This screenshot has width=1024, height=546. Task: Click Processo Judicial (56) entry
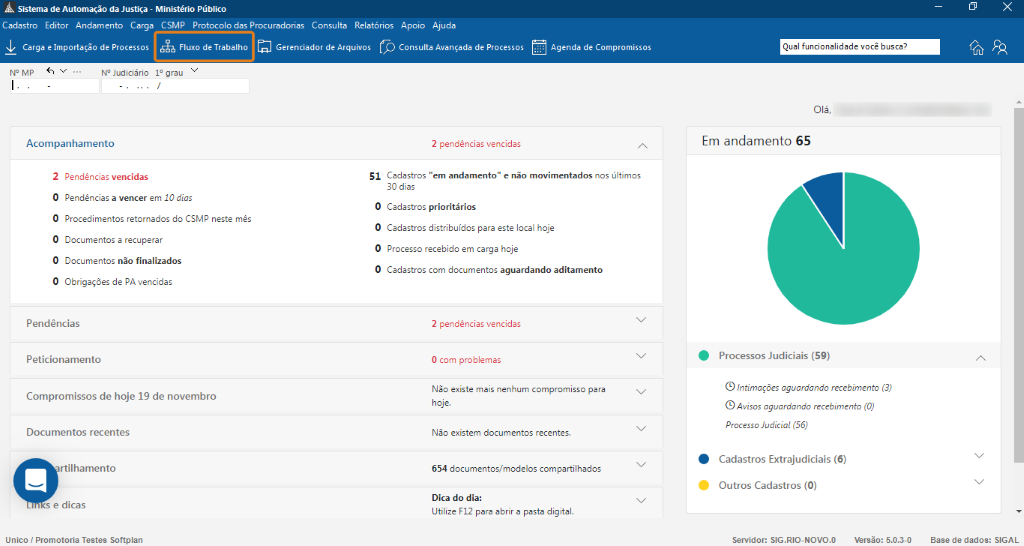click(767, 425)
